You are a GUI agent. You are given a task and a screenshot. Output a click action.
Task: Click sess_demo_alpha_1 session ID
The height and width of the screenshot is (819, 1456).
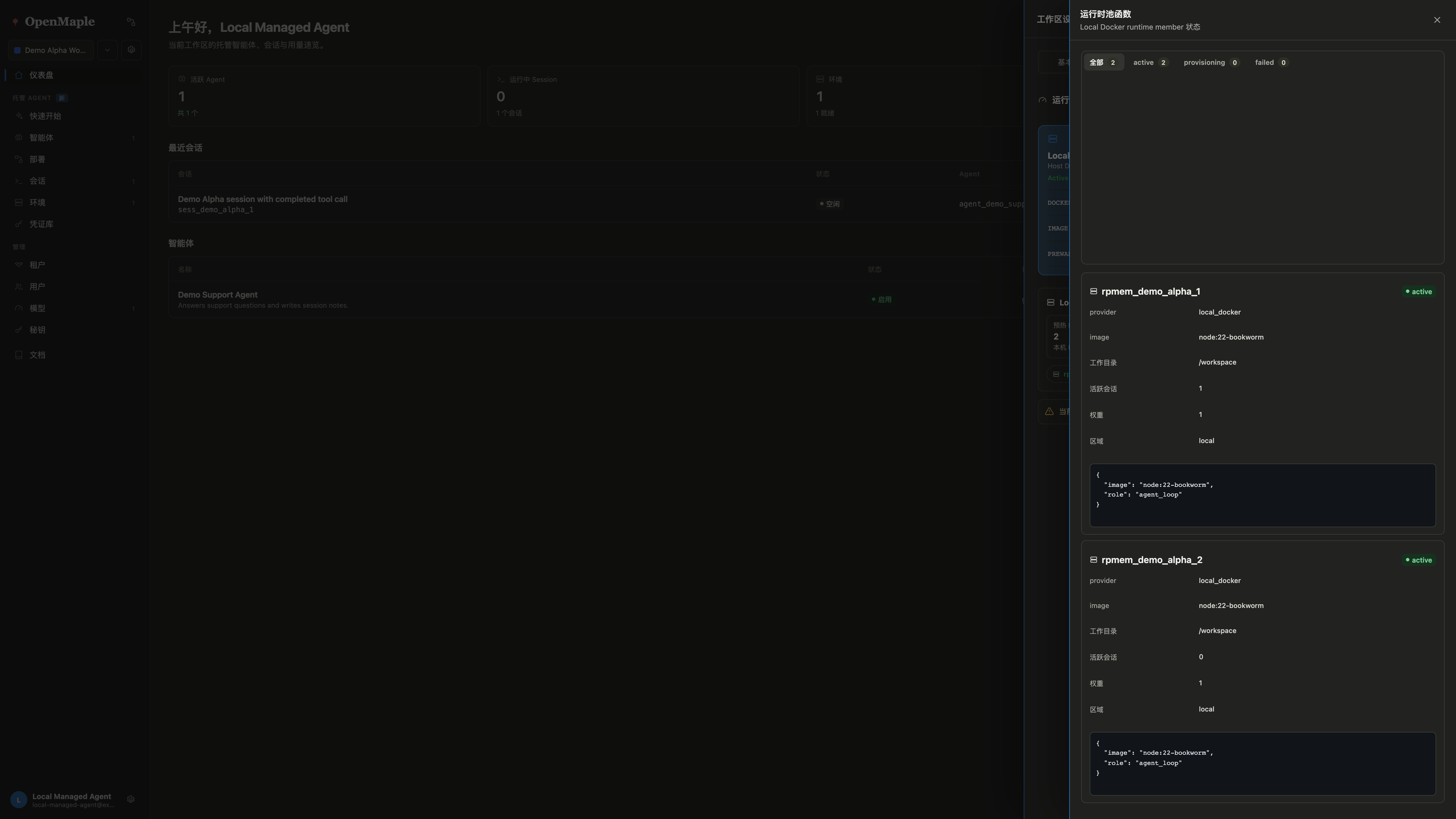point(216,210)
